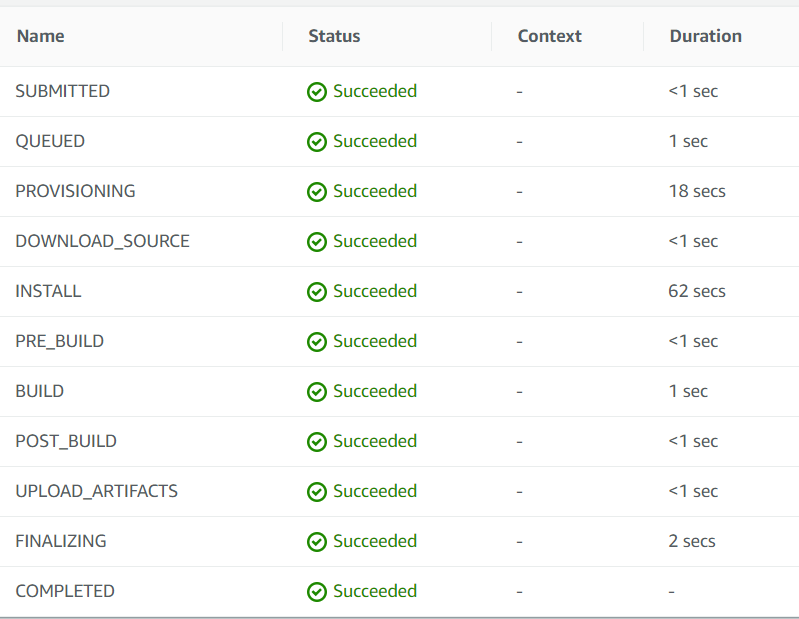Select the UPLOAD_ARTIFACTS phase name
Screen dimensions: 799x619
pyautogui.click(x=96, y=491)
